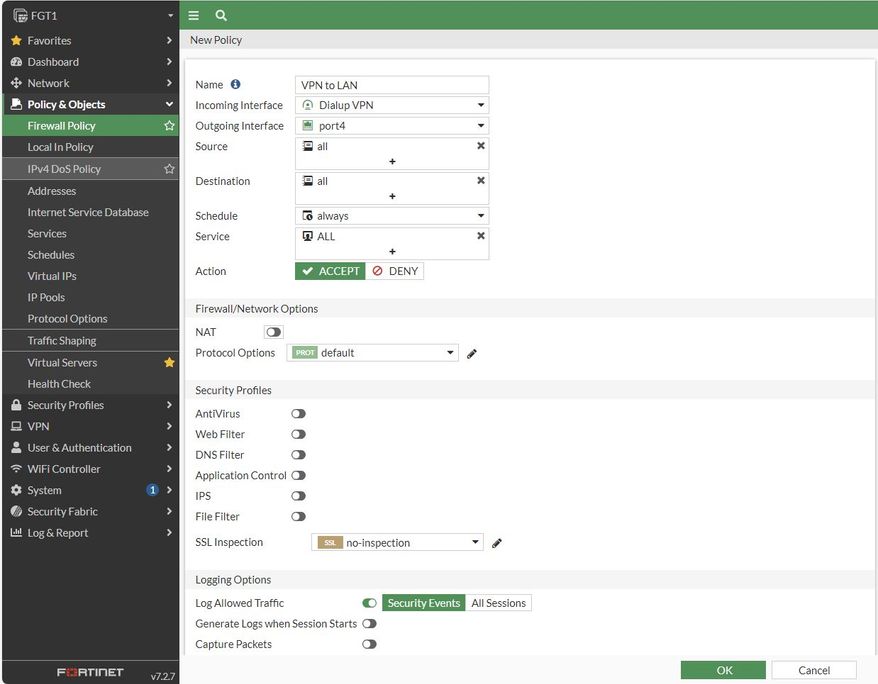Select the ACCEPT action

point(330,271)
